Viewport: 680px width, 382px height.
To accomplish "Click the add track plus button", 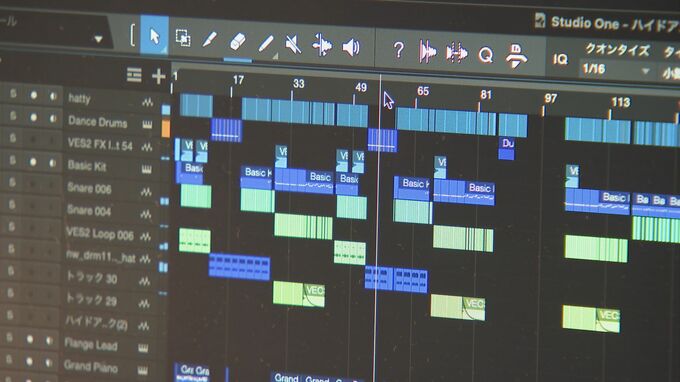I will (159, 76).
